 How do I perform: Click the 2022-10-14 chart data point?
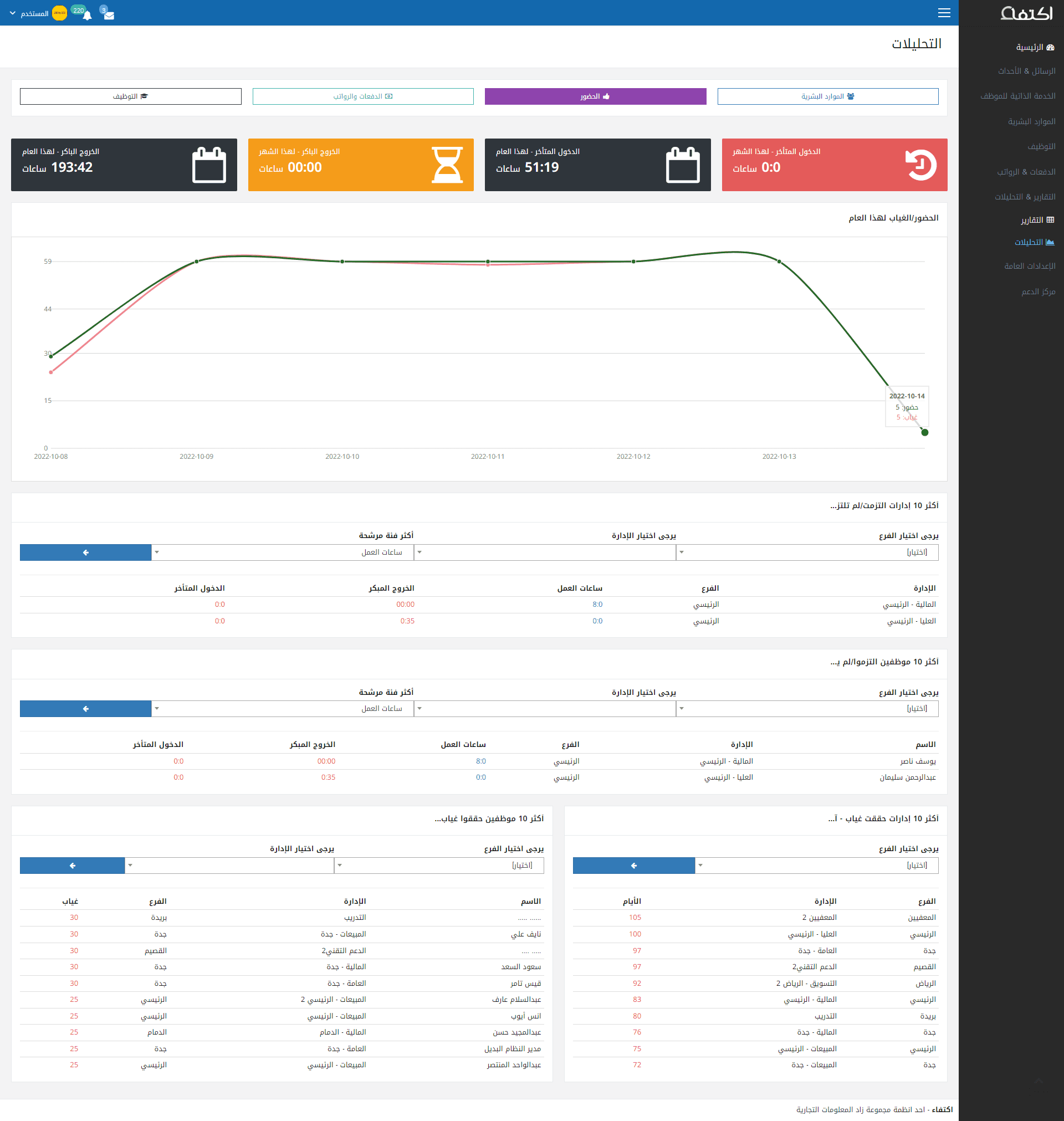point(924,433)
